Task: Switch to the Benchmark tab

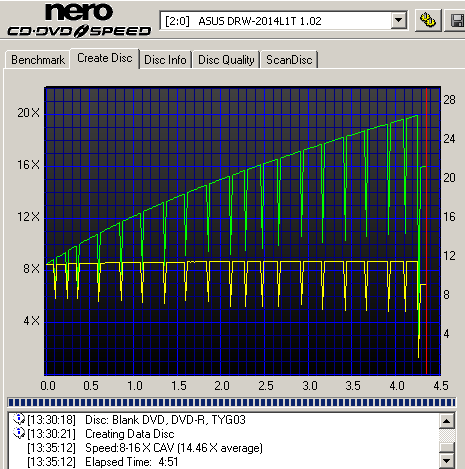Action: tap(38, 60)
